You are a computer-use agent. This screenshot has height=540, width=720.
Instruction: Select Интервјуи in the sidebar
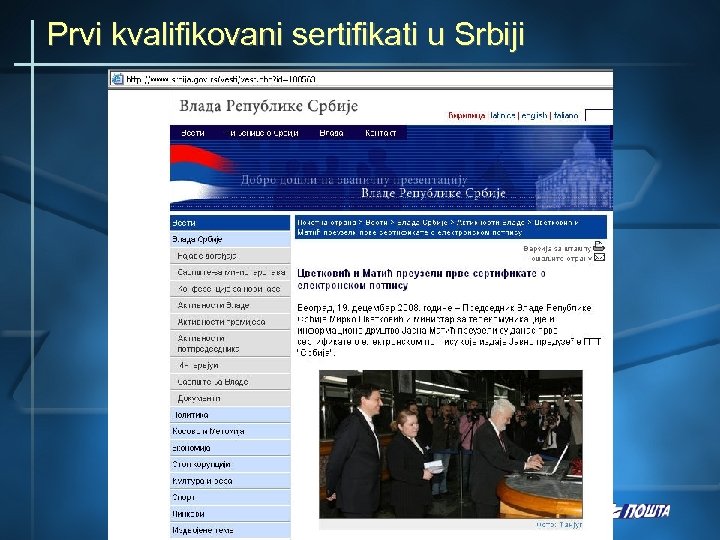230,366
